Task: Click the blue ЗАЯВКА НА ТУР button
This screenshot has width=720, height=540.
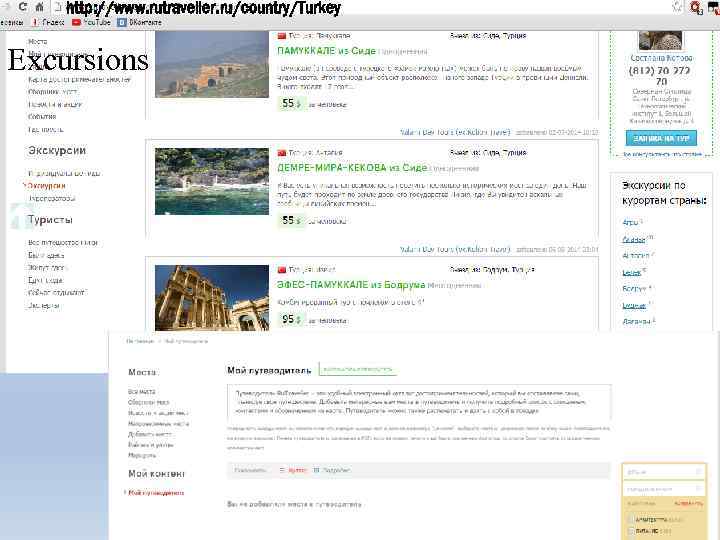Action: [x=661, y=138]
